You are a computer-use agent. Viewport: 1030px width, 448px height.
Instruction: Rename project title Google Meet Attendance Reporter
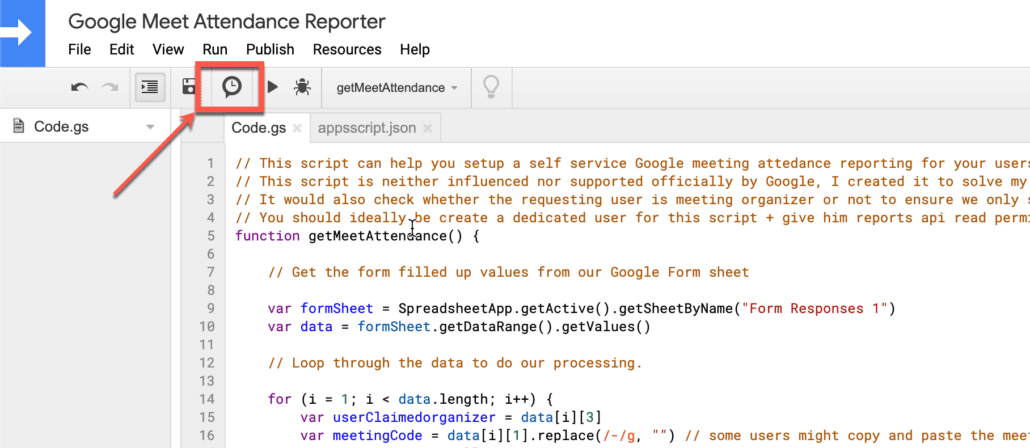click(x=227, y=22)
